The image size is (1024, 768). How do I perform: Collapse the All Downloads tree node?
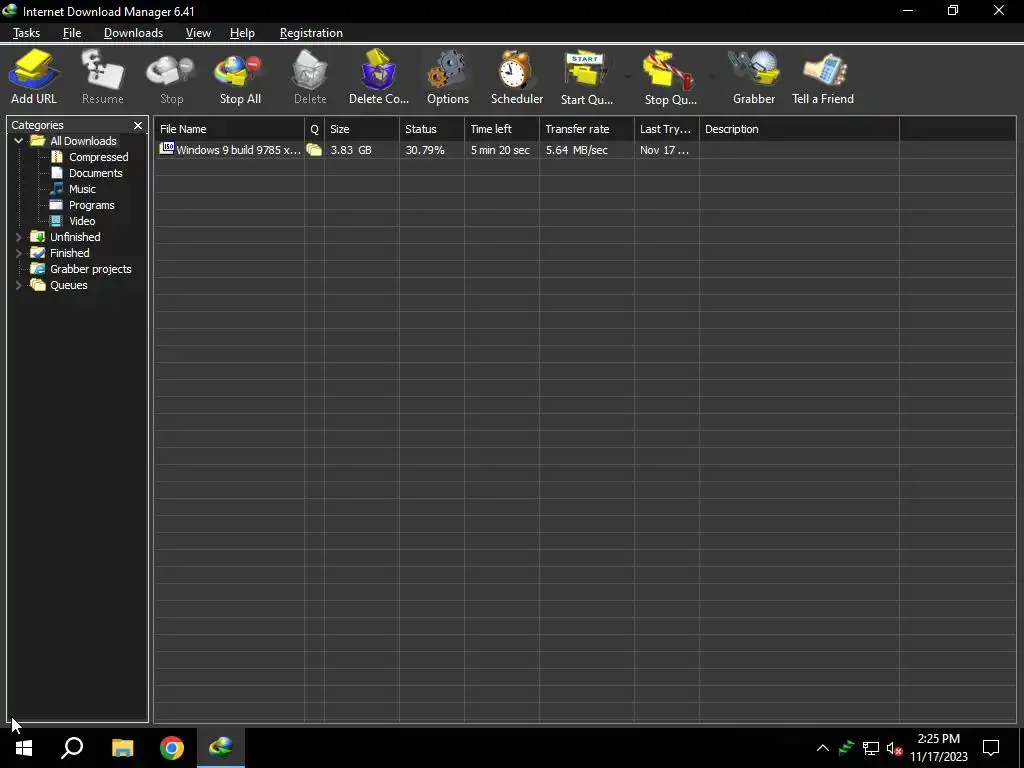(18, 141)
